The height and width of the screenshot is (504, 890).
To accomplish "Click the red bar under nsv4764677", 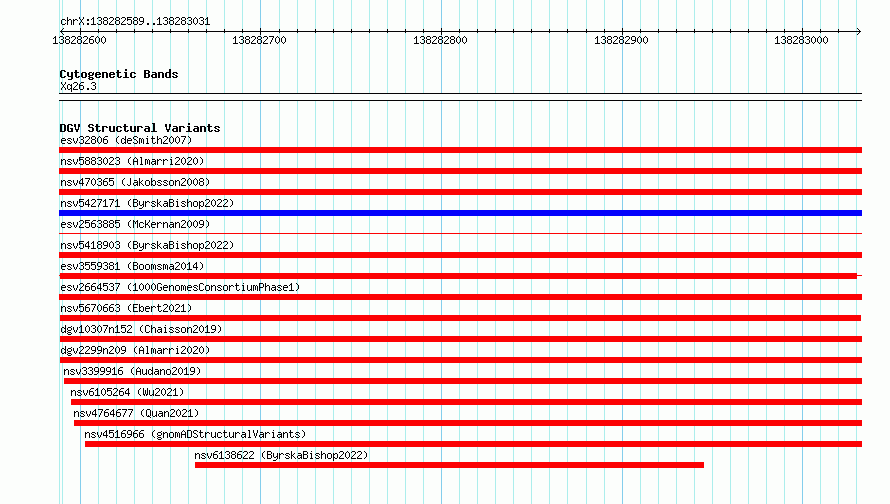I will point(468,423).
